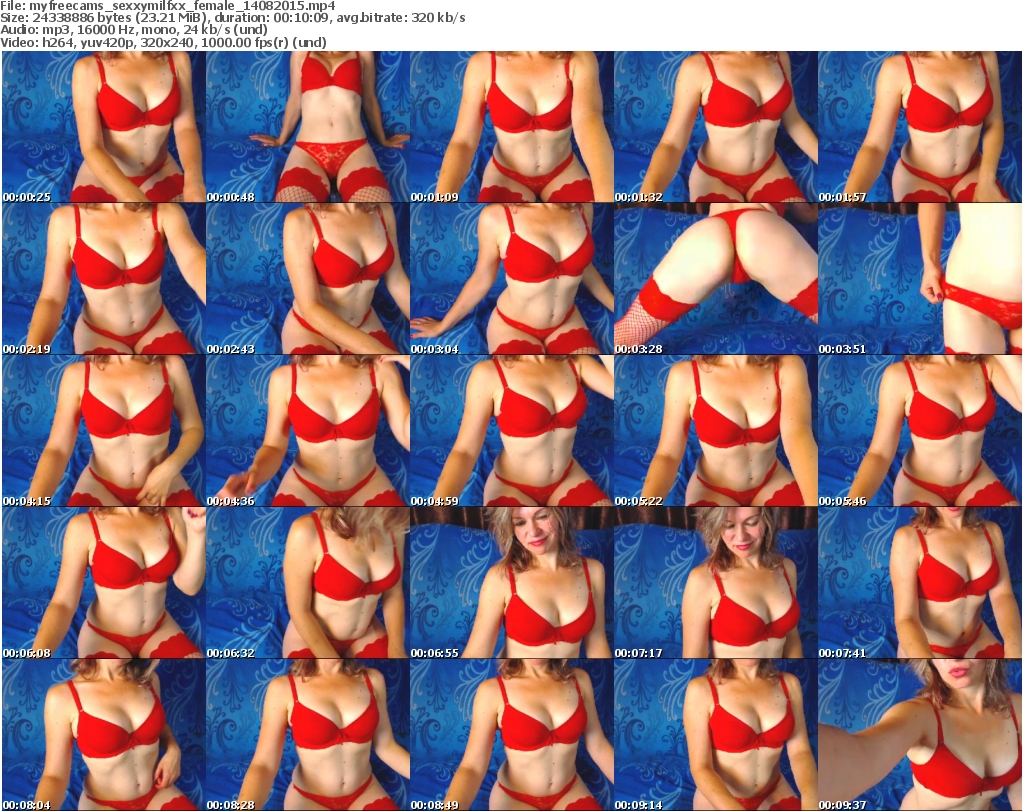Open the frame stamped 00:01:32
This screenshot has width=1024, height=811.
[x=716, y=127]
